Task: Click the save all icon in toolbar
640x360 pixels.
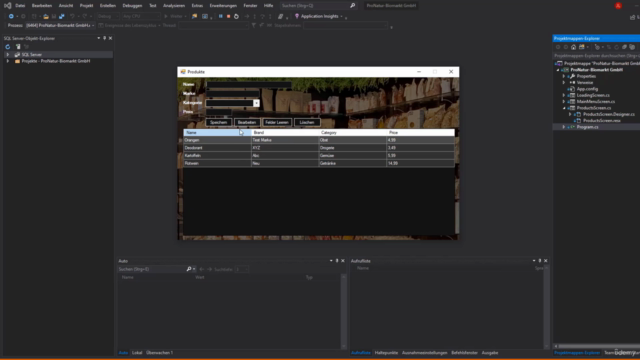Action: pyautogui.click(x=62, y=16)
